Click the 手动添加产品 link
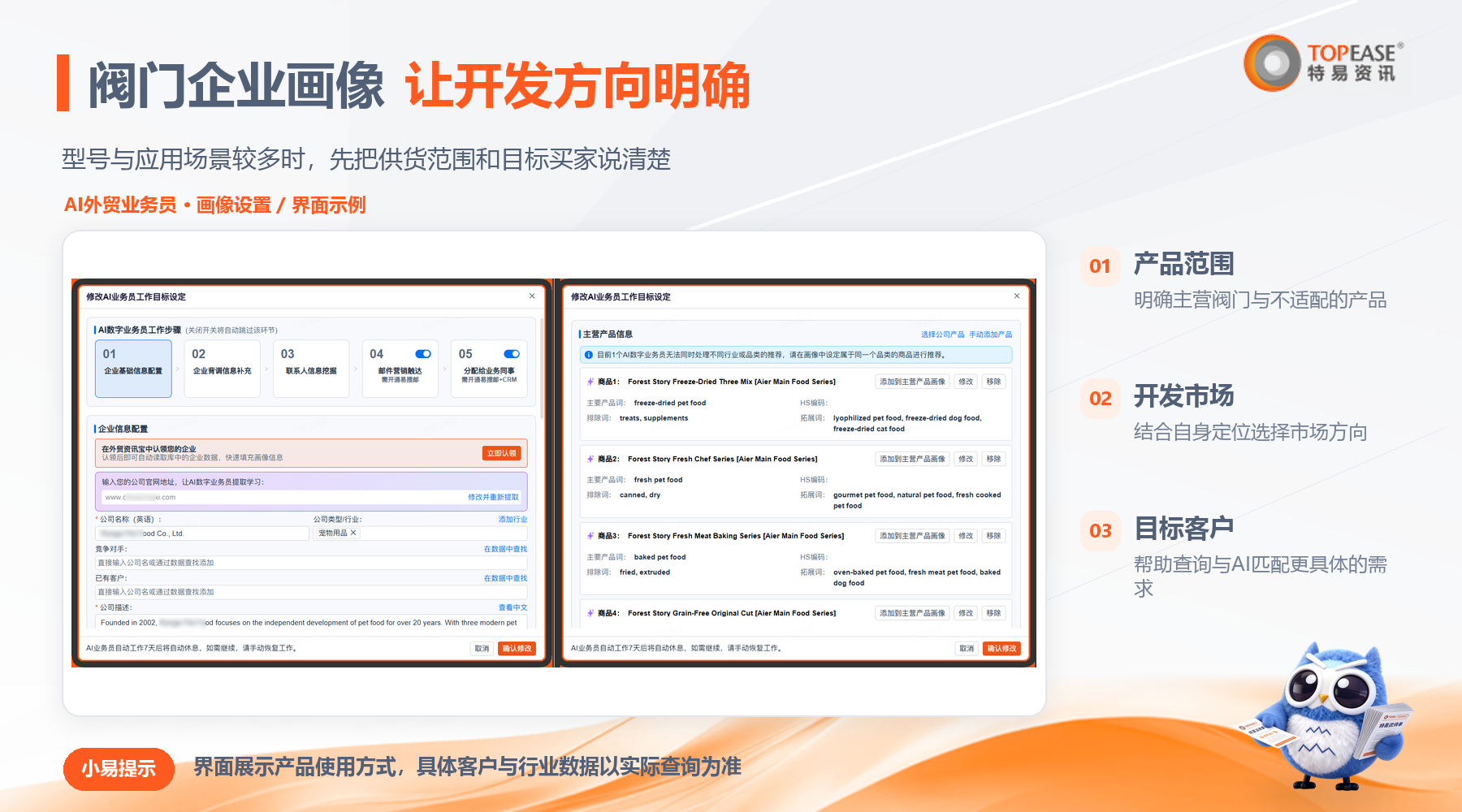Viewport: 1462px width, 812px height. [990, 335]
